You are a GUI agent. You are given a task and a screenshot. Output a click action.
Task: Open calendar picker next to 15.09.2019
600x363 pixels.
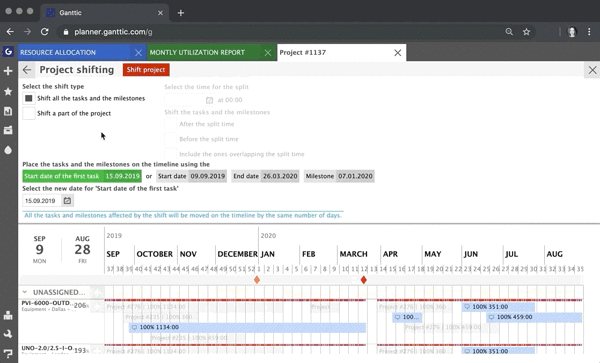67,200
